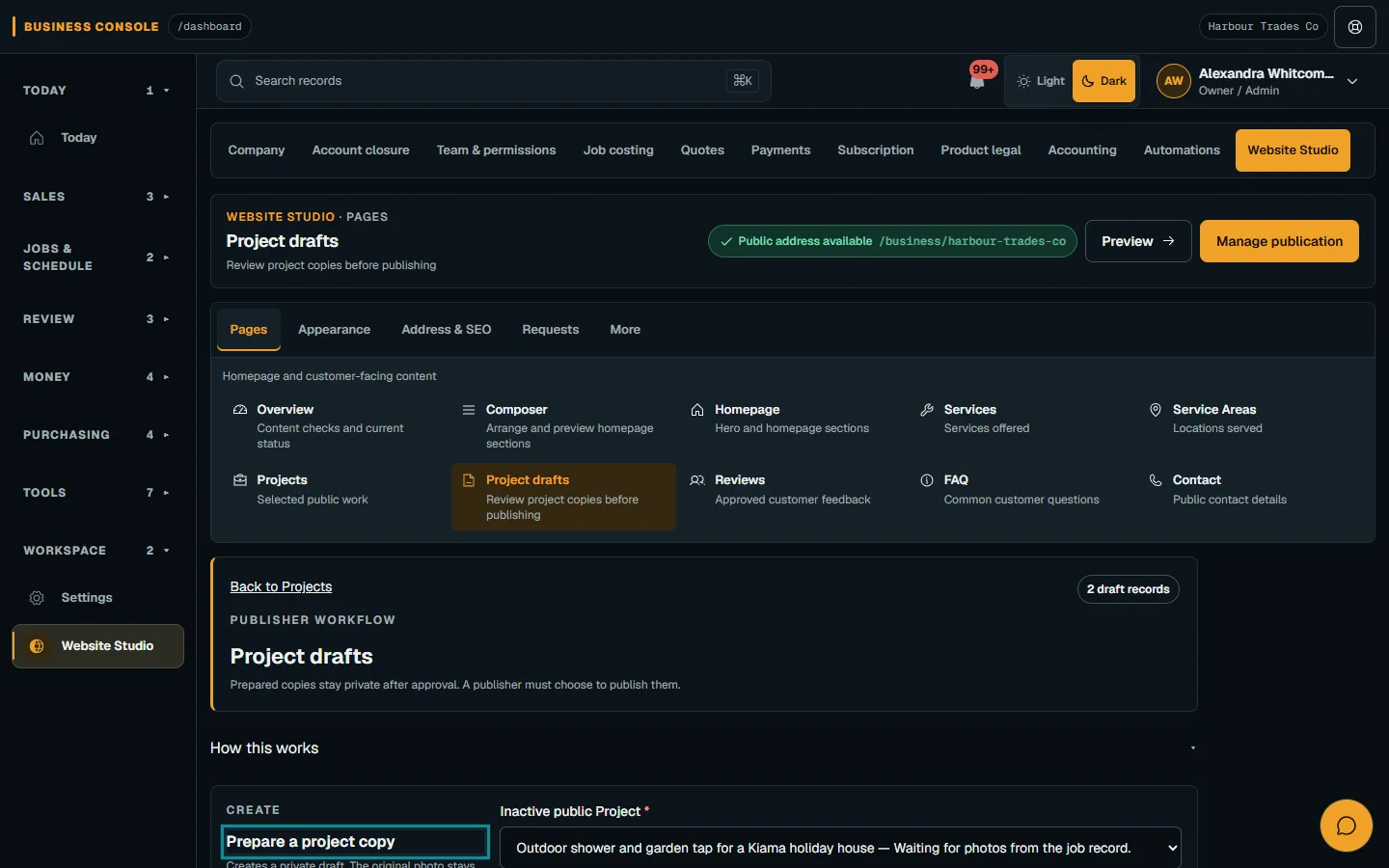Click the ⌘K shortcut badge
Viewport: 1389px width, 868px height.
click(x=743, y=81)
